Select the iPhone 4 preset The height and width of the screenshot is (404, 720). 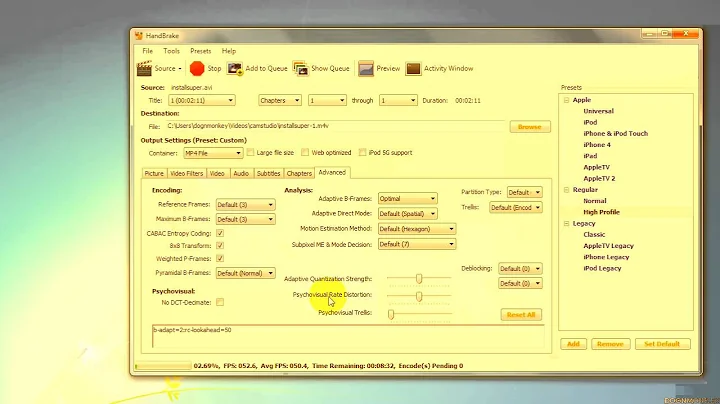597,145
